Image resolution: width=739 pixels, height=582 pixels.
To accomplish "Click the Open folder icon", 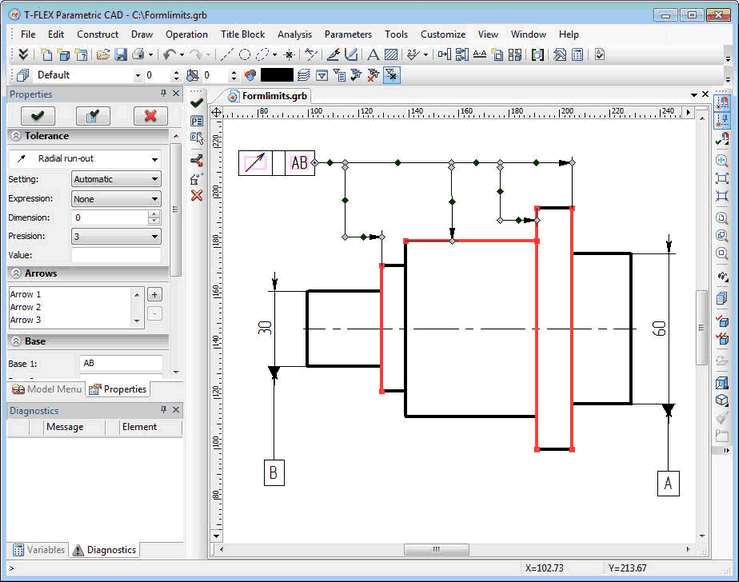I will pos(103,54).
